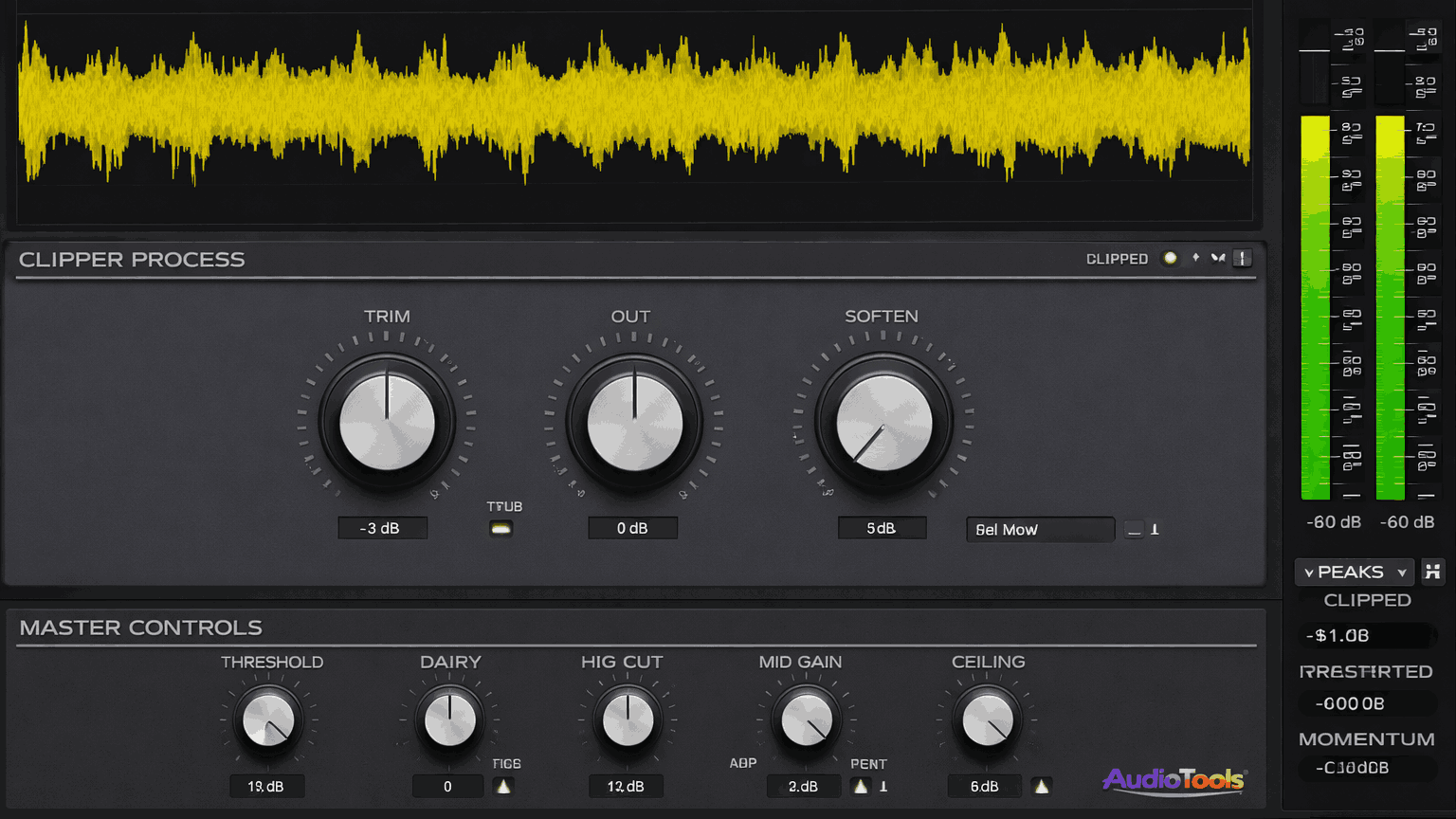Click the TRIM -3 dB value field
Screen dimensions: 1456x819
coord(382,528)
